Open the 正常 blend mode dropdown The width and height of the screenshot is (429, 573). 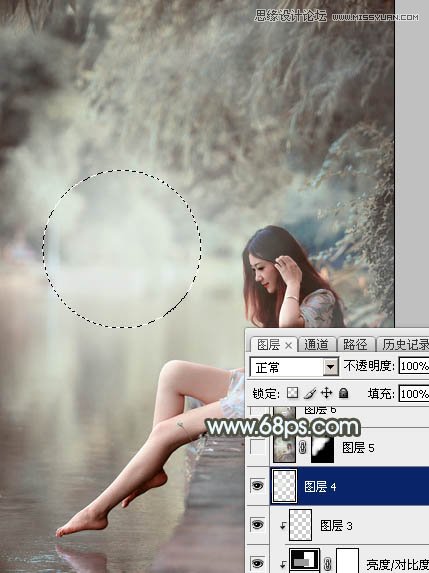point(331,367)
